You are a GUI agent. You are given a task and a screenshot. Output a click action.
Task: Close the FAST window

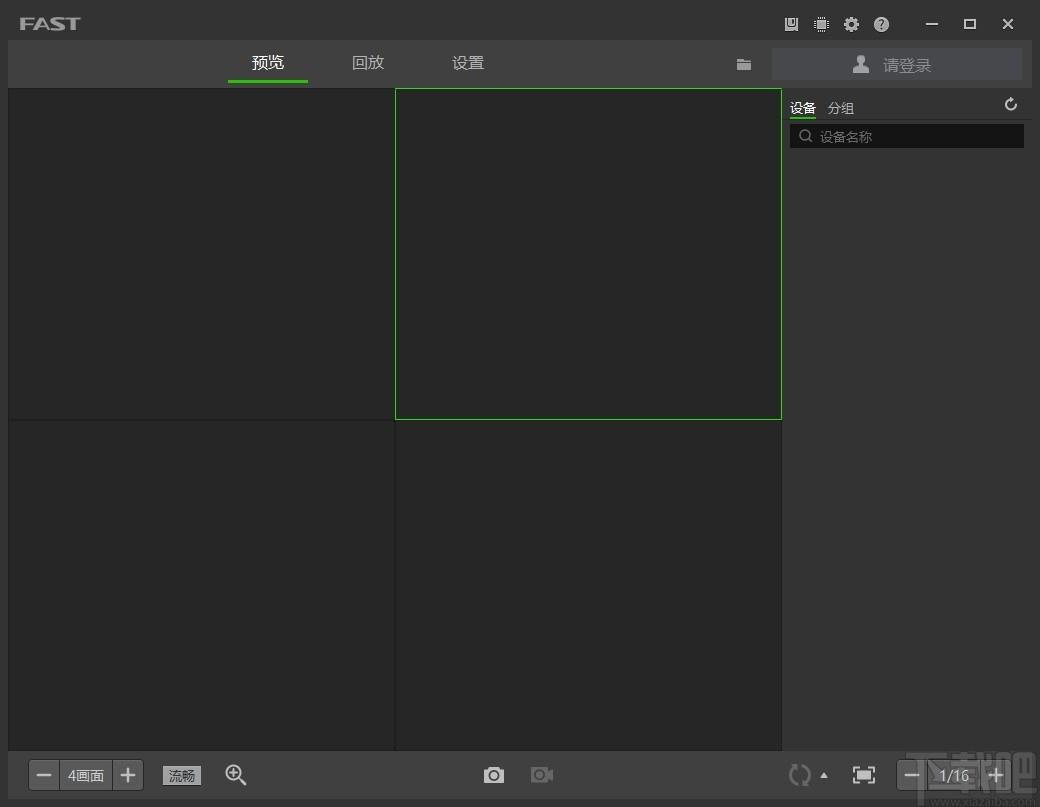1008,24
